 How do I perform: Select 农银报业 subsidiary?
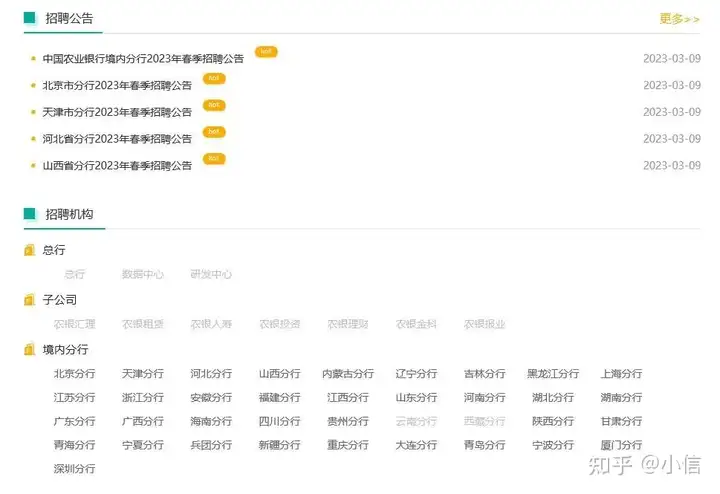tap(485, 324)
